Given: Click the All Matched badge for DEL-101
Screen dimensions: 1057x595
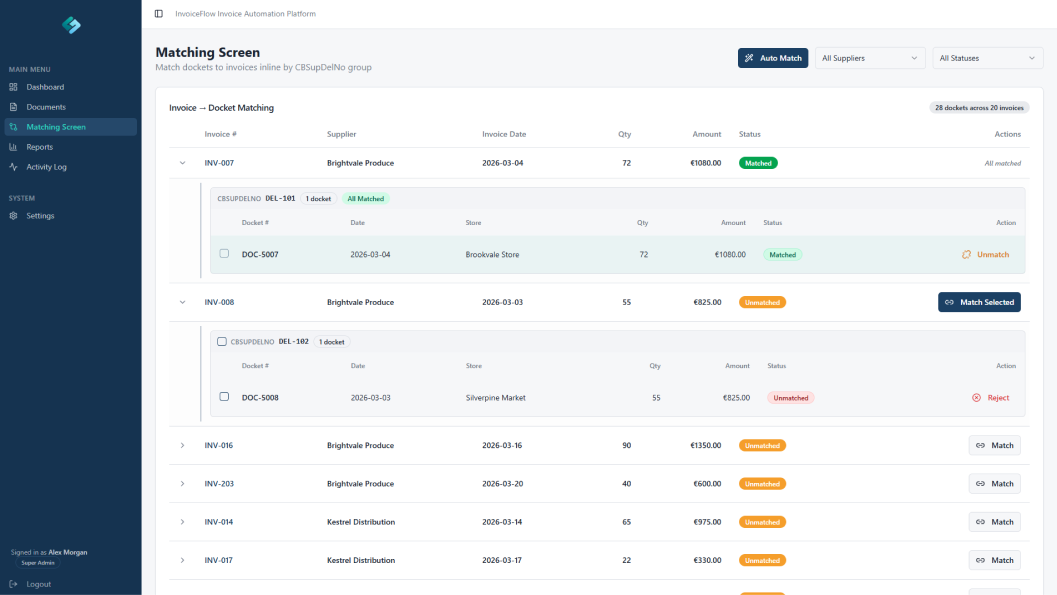Looking at the screenshot, I should tap(365, 199).
